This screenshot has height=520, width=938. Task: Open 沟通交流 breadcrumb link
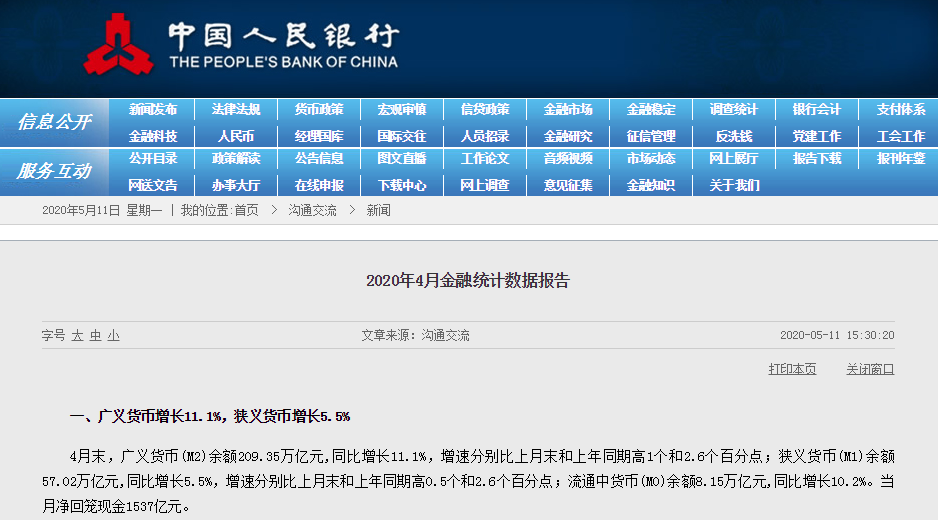(x=312, y=211)
